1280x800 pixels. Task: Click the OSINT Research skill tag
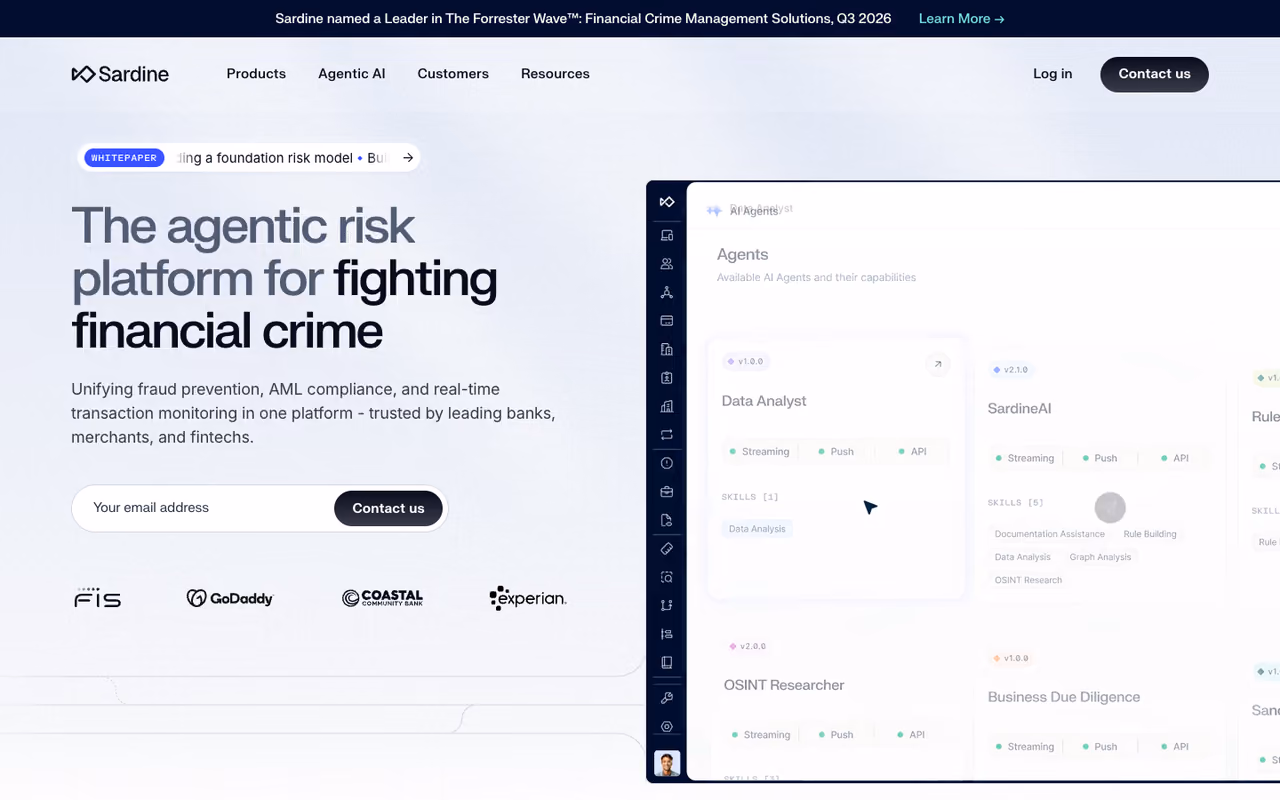tap(1028, 580)
